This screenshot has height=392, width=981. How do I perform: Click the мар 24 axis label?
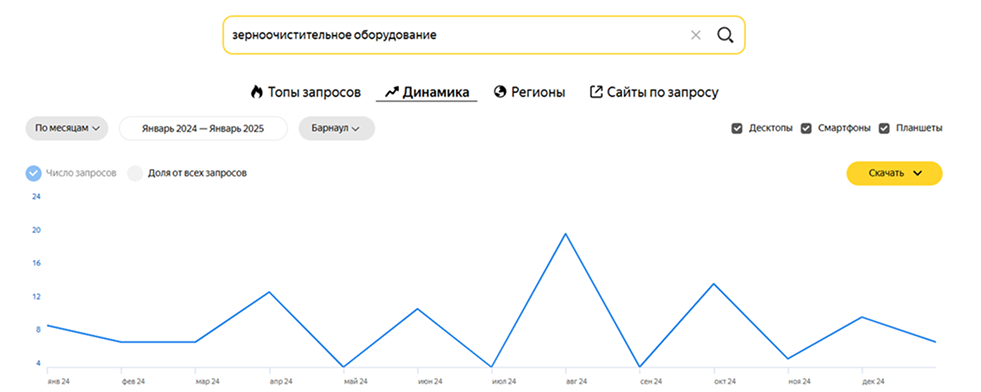(x=207, y=381)
